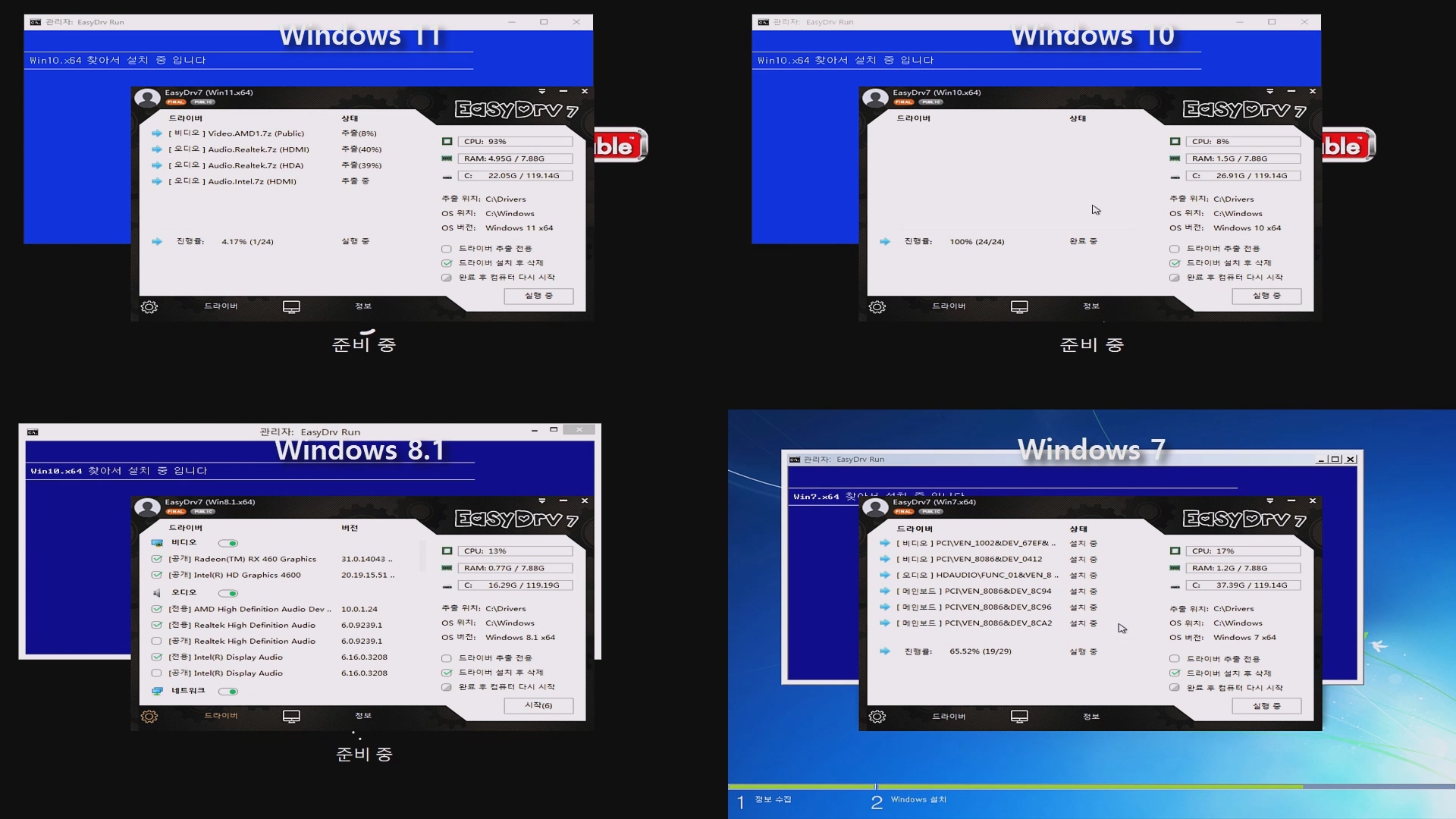Image resolution: width=1456 pixels, height=819 pixels.
Task: Switch to 정보 tab in Win7 EasyDrv7
Action: [x=1091, y=716]
